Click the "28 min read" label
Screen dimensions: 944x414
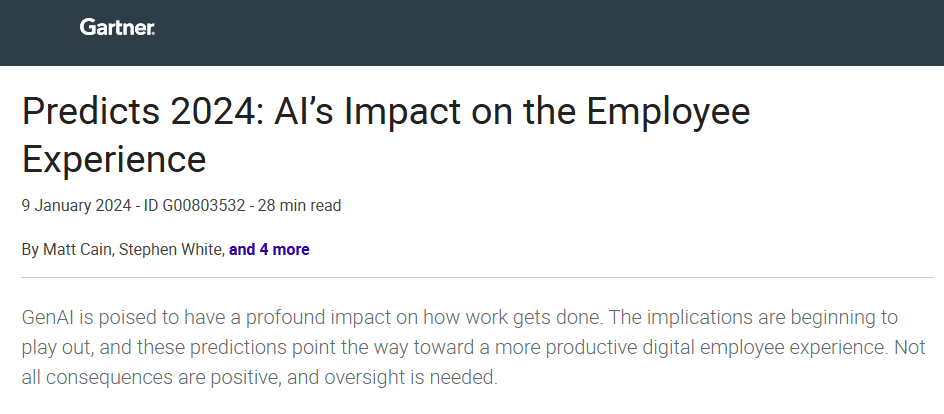[x=300, y=206]
